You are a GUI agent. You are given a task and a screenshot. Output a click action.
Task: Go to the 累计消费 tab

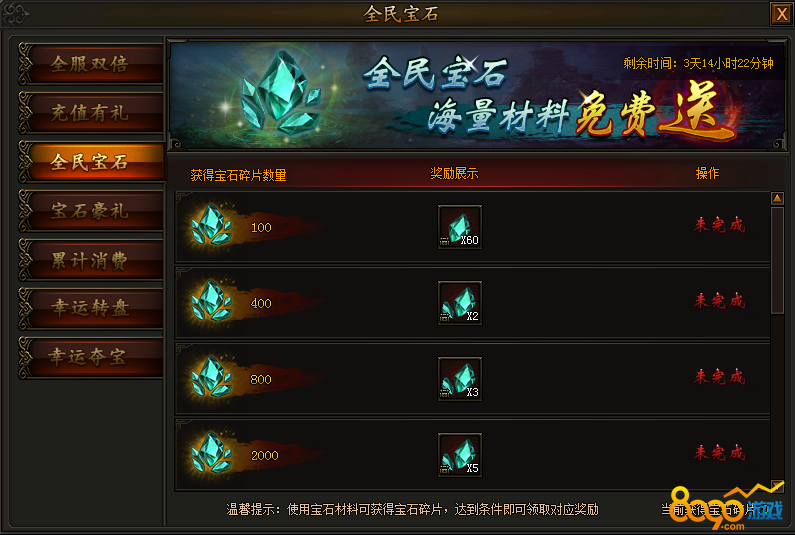(x=91, y=260)
